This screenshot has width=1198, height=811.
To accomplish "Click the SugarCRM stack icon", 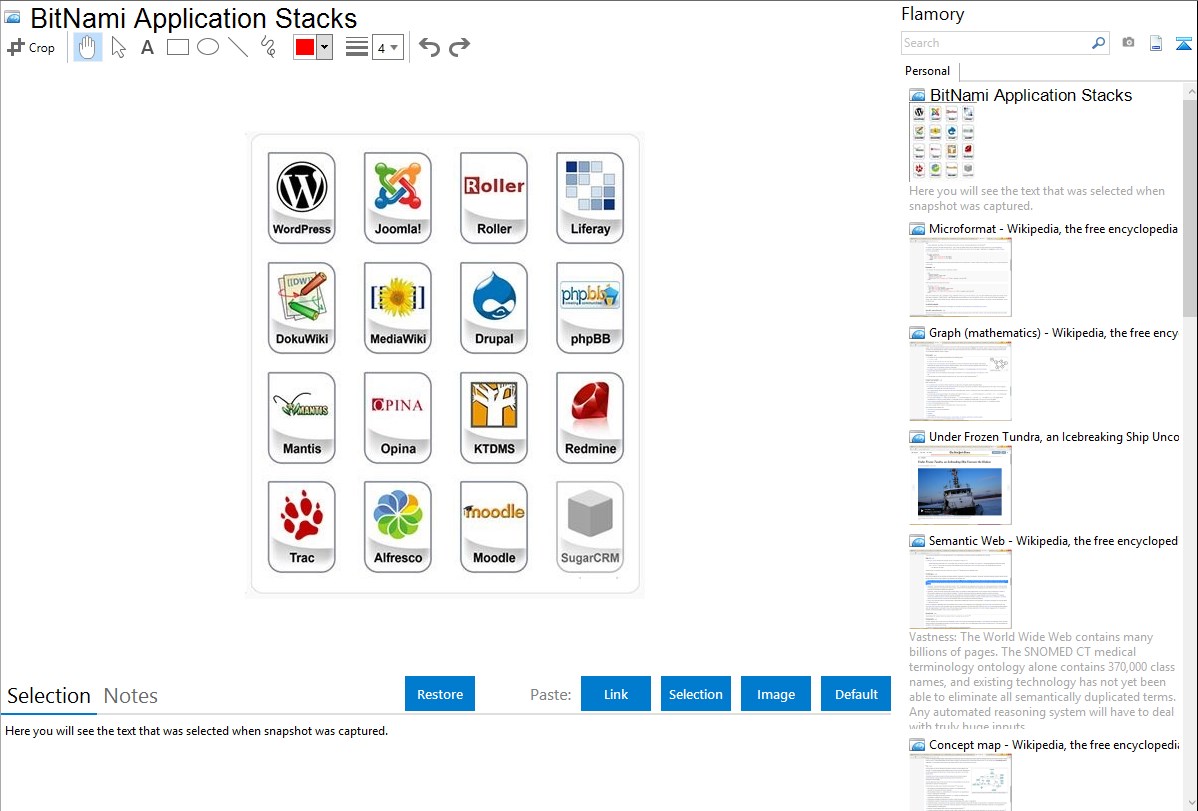I will point(590,527).
